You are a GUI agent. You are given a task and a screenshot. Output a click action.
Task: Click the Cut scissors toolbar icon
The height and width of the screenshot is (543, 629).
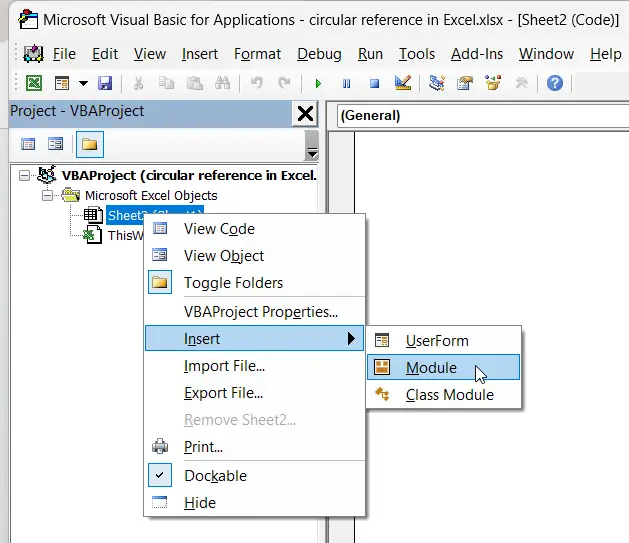(138, 83)
